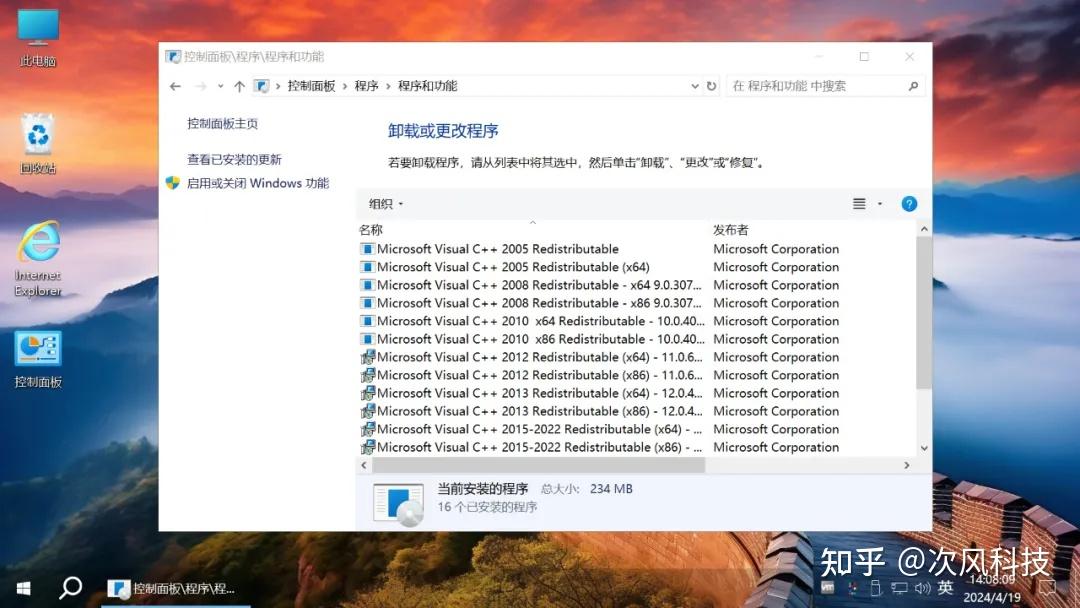Image resolution: width=1080 pixels, height=608 pixels.
Task: Open Help via the blue question mark
Action: (908, 203)
